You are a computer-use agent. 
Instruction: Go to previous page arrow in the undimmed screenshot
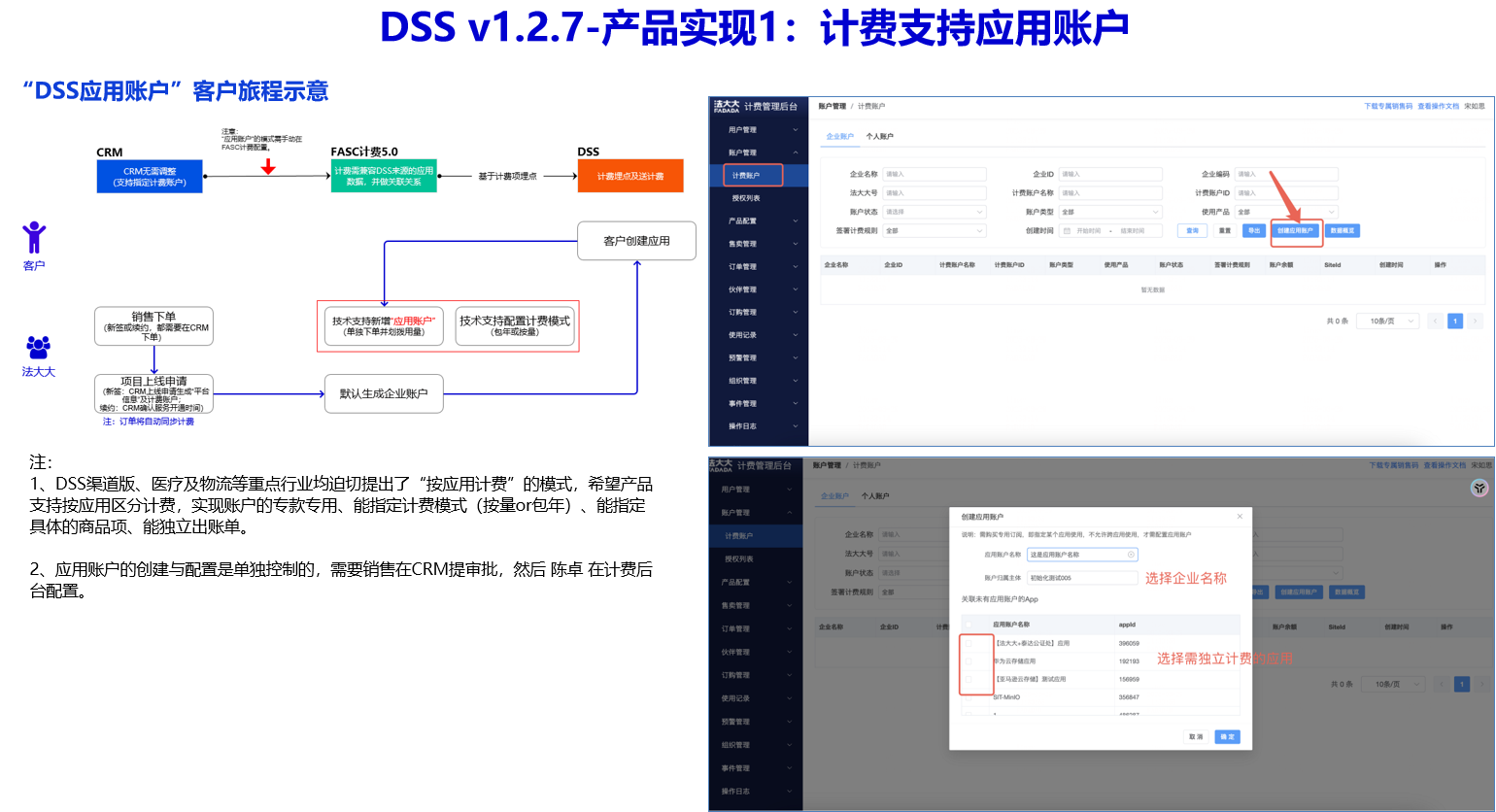pos(1435,321)
